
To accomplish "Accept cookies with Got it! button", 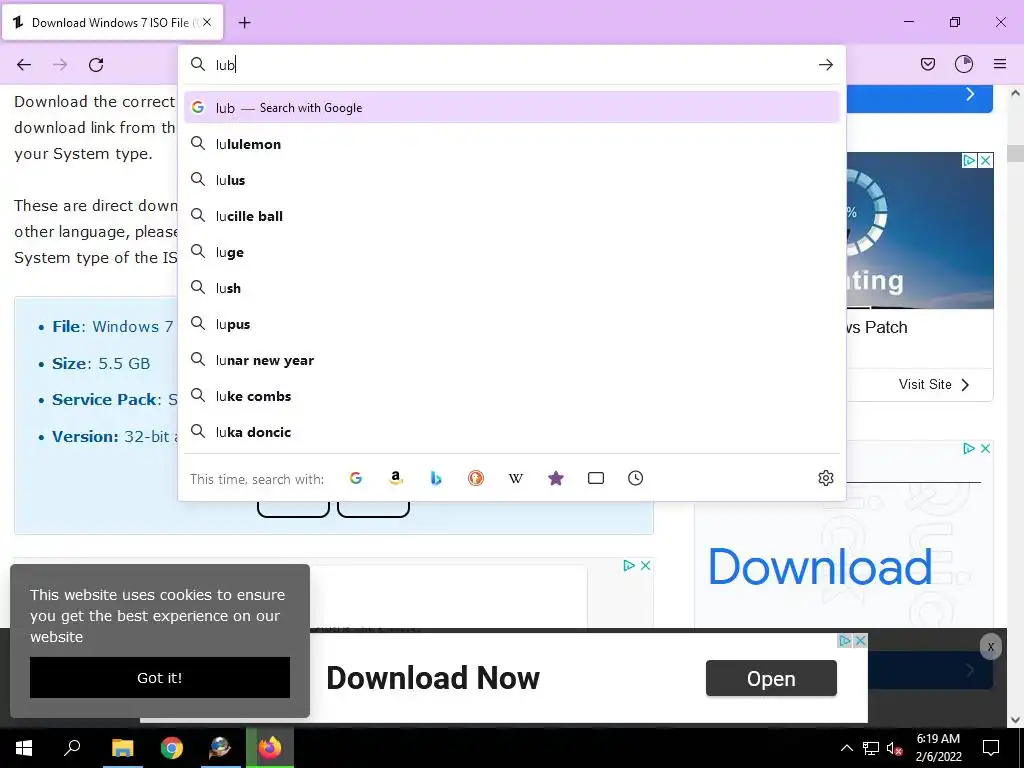I will click(159, 677).
